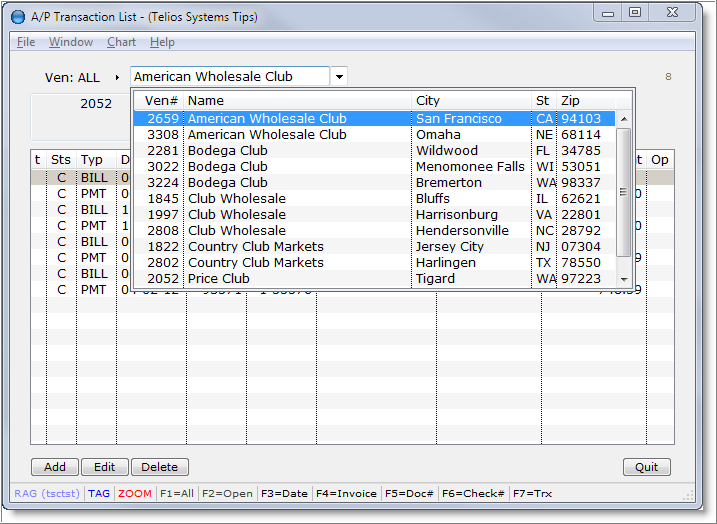Open the Help menu

162,42
